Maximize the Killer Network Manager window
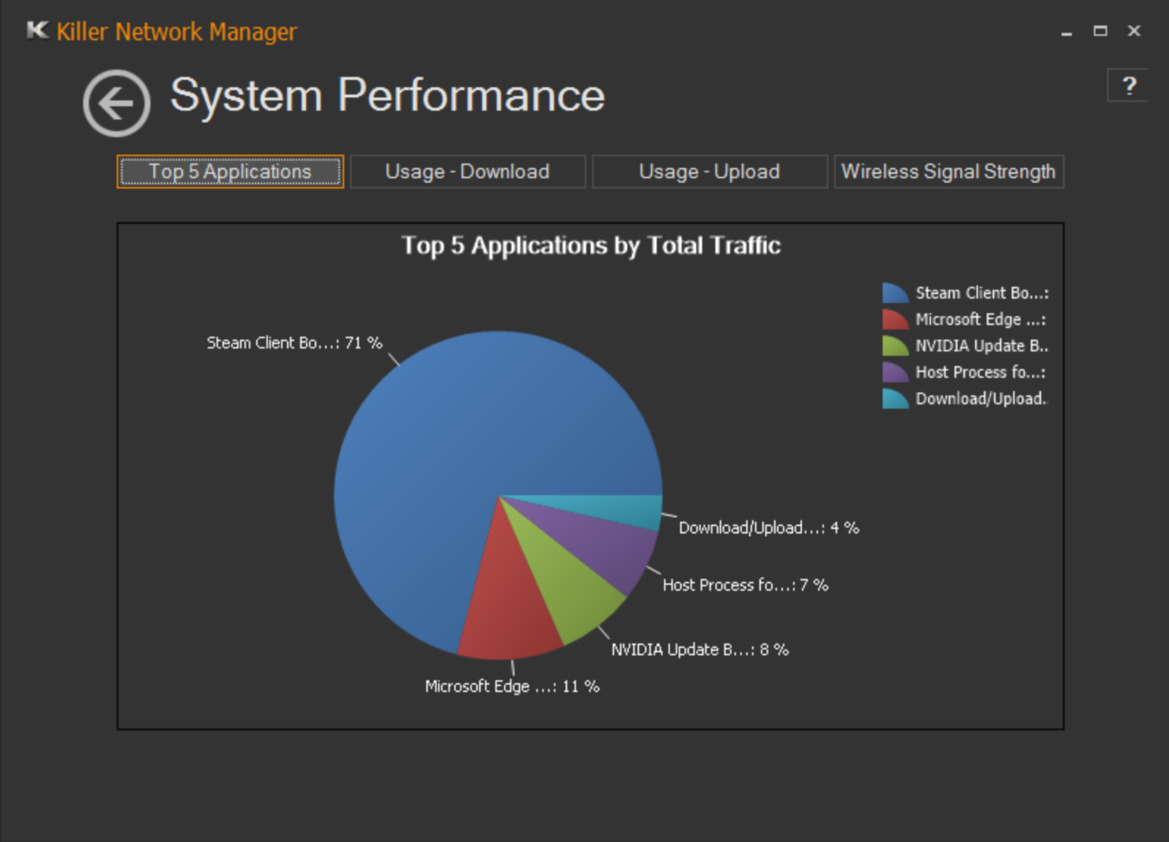Image resolution: width=1169 pixels, height=842 pixels. pyautogui.click(x=1100, y=31)
